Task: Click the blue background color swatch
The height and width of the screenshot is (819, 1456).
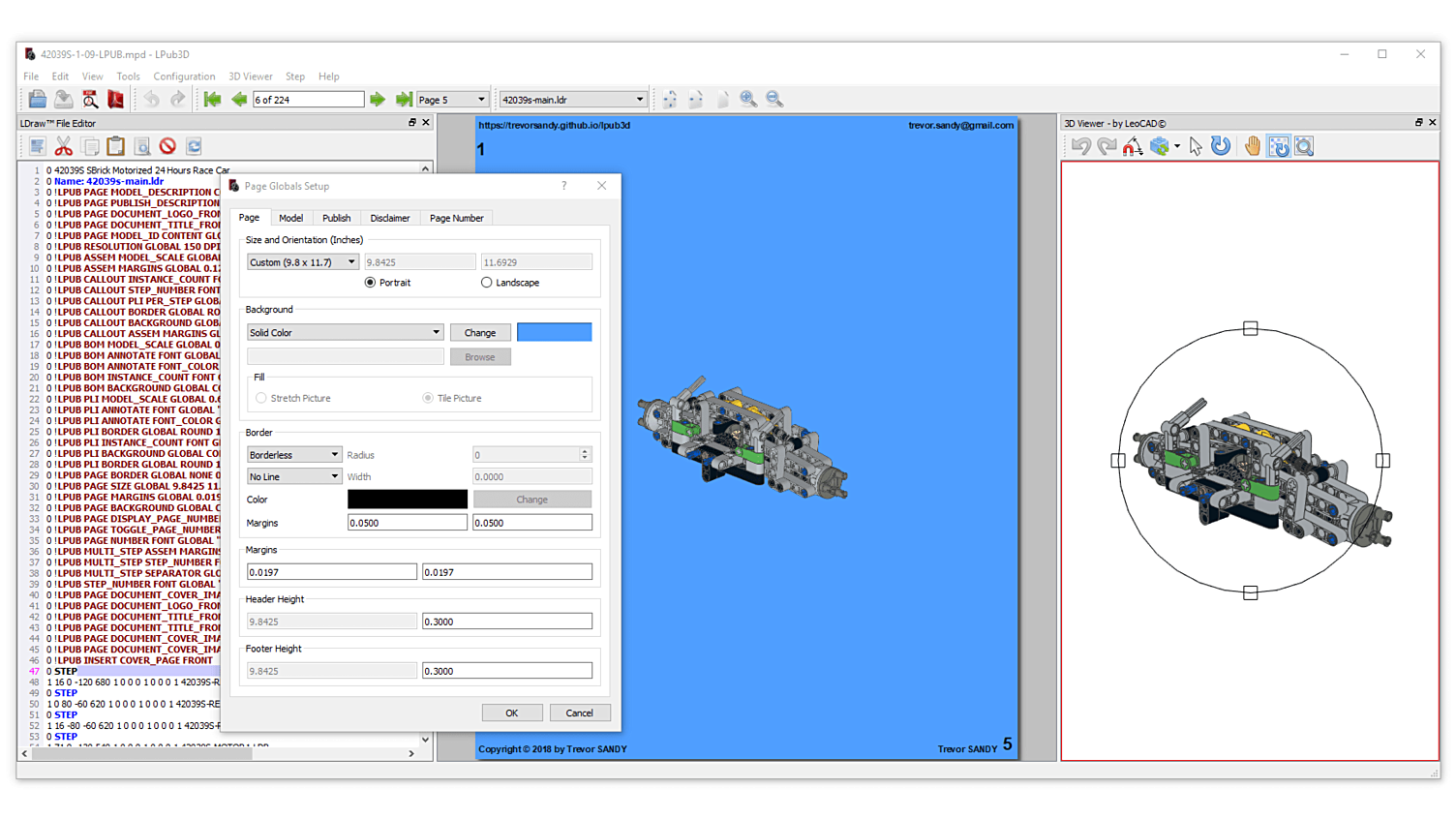Action: pos(554,332)
